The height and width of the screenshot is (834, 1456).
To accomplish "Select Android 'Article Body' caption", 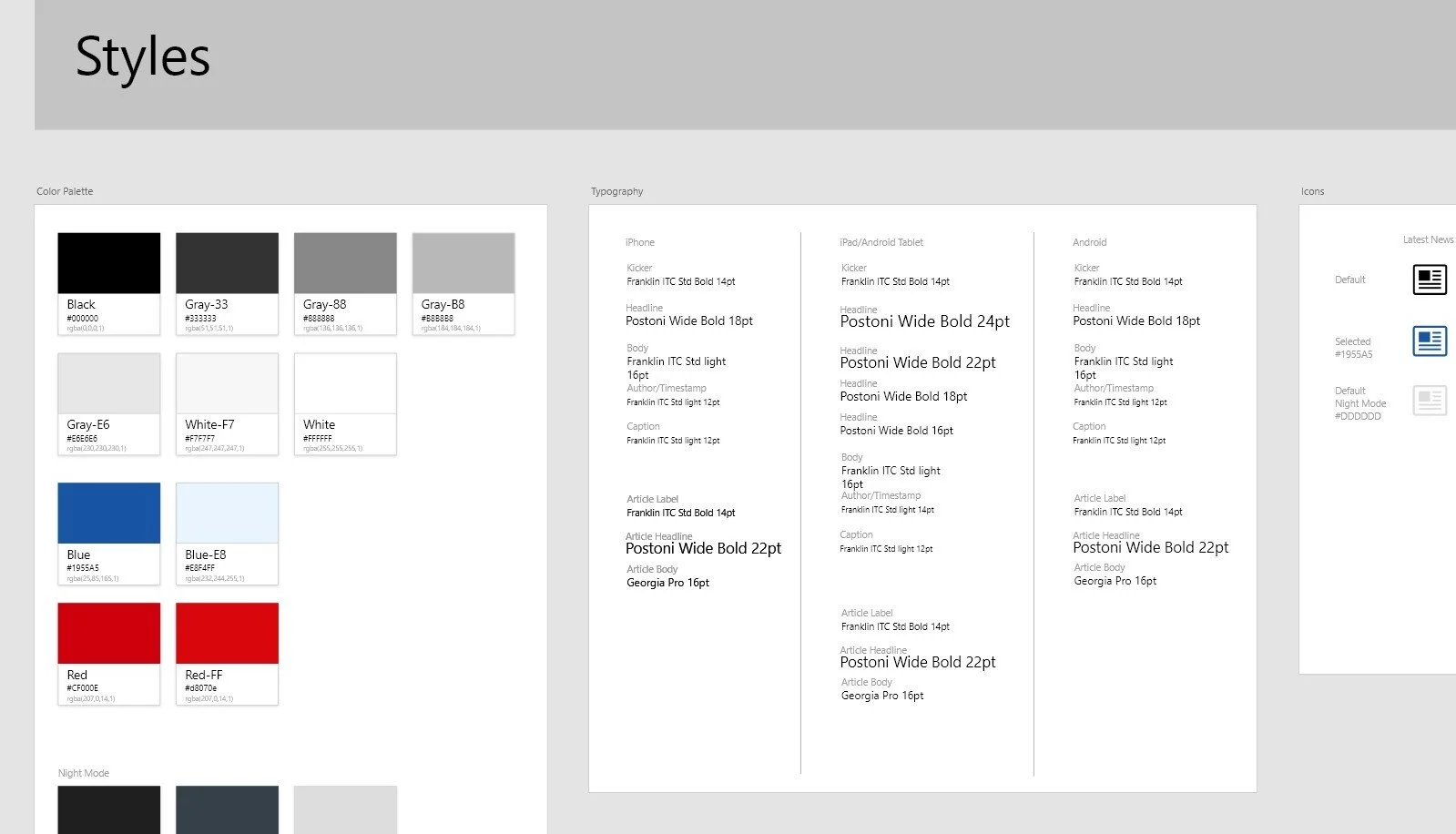I will pyautogui.click(x=1099, y=567).
